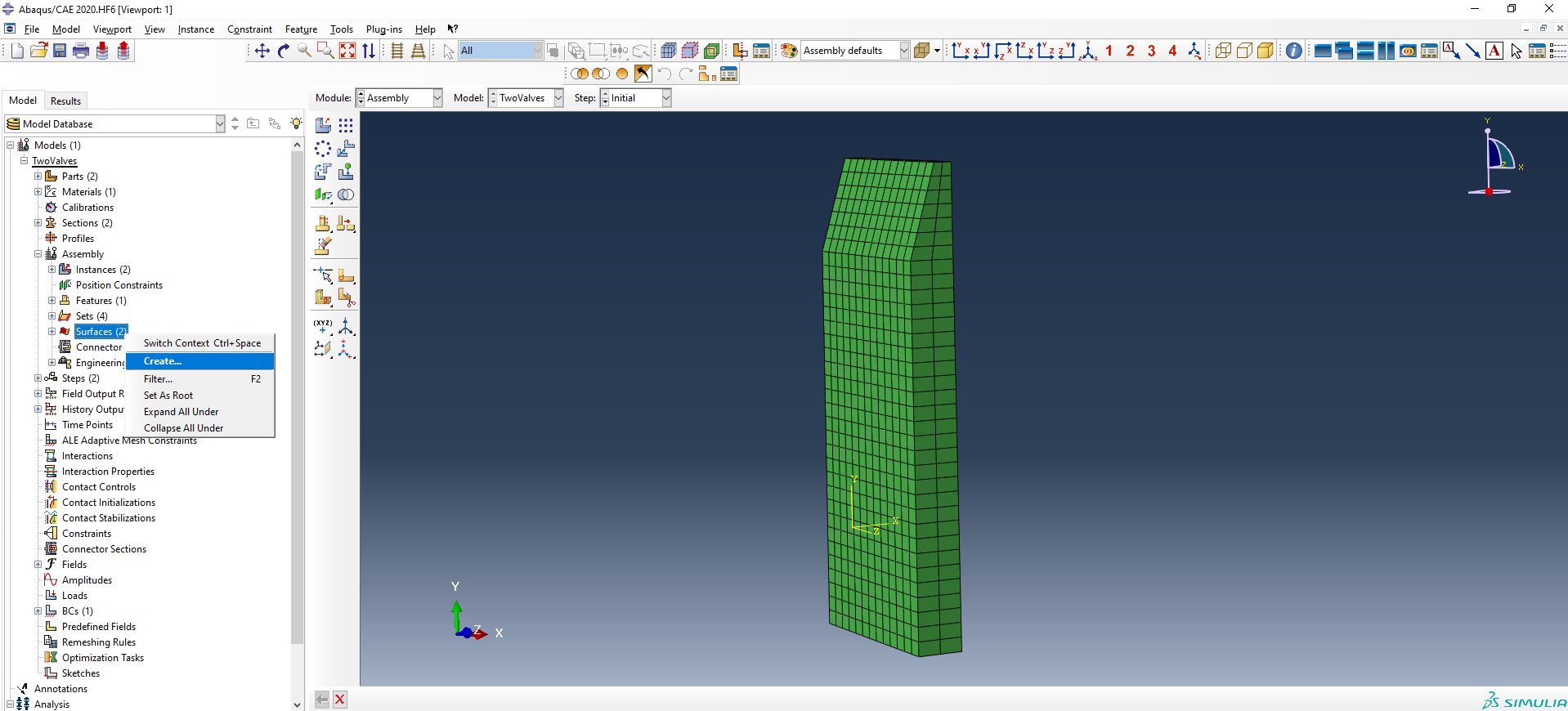
Task: Click the Rotate Instance tool
Action: 323,172
